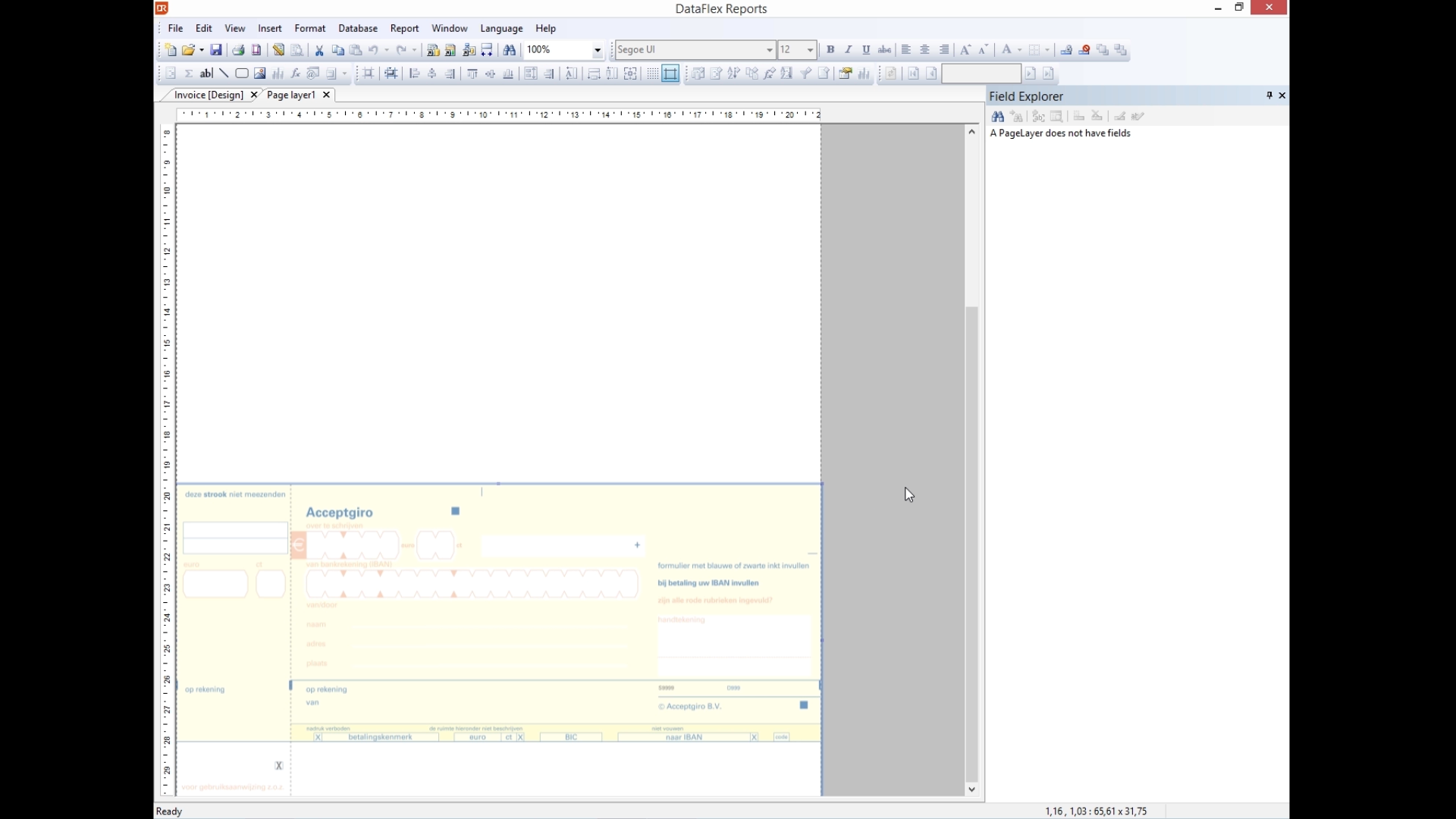Select the line drawing tool
The width and height of the screenshot is (1456, 819).
pos(224,74)
